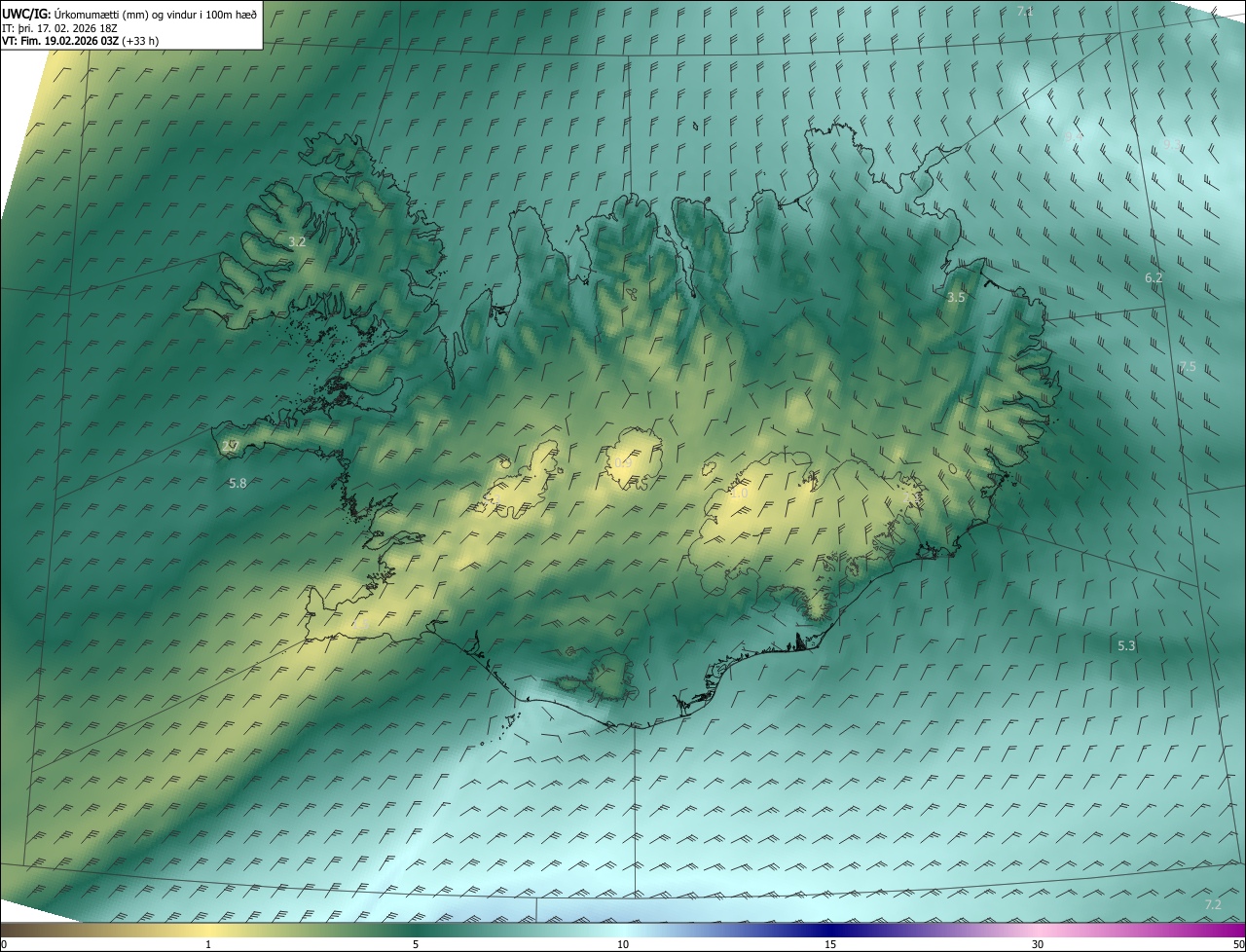
Task: Click the 9.4 value northeast of Iceland
Action: point(1074,137)
